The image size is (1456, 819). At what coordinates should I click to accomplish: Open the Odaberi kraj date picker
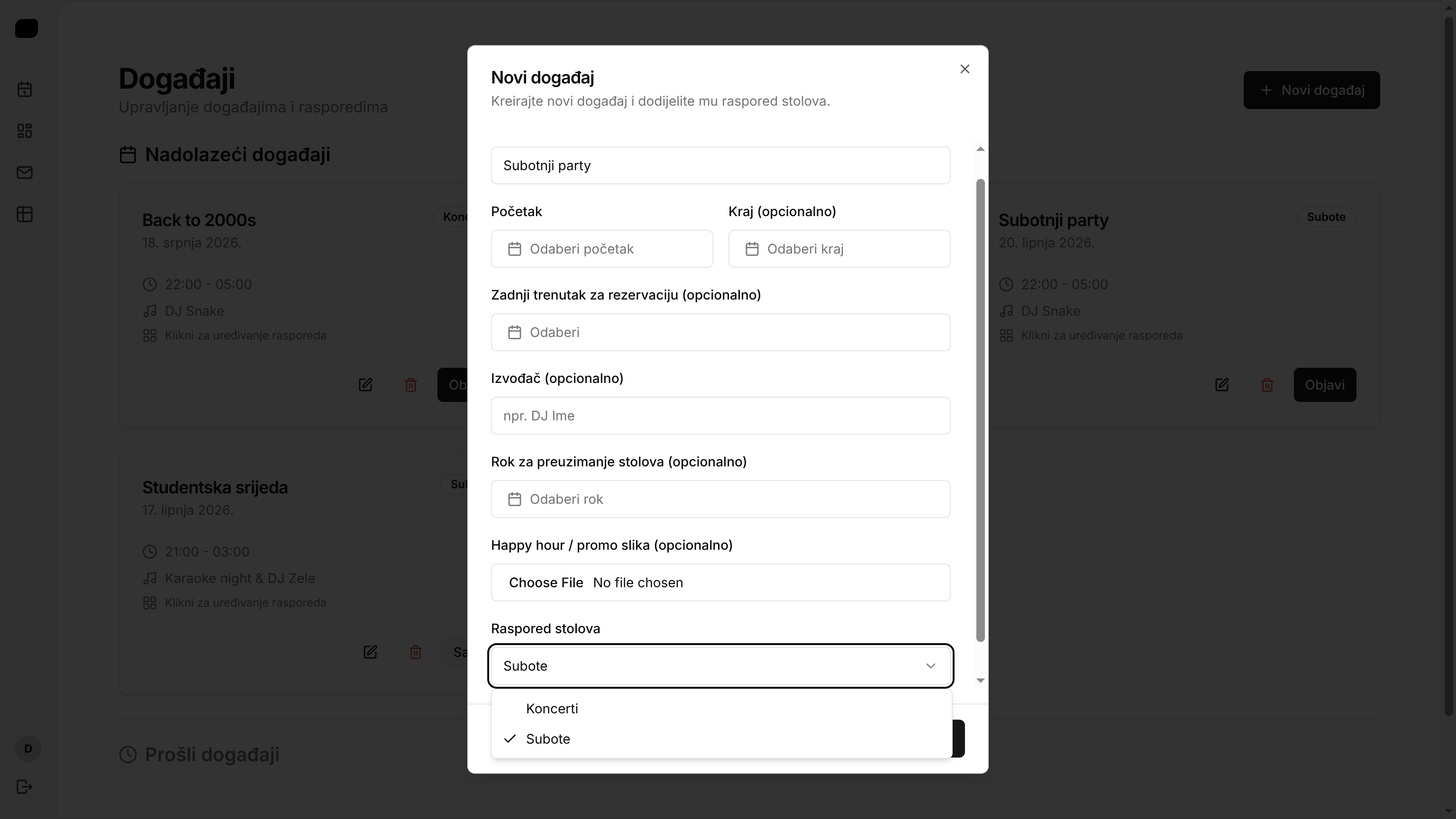(x=839, y=249)
